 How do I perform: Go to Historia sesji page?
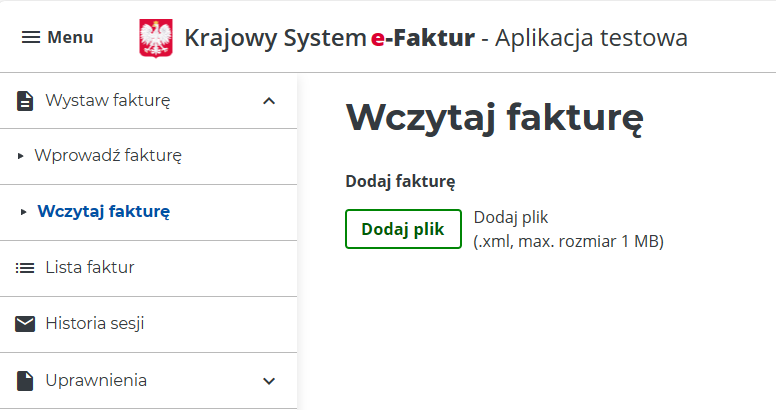(96, 324)
